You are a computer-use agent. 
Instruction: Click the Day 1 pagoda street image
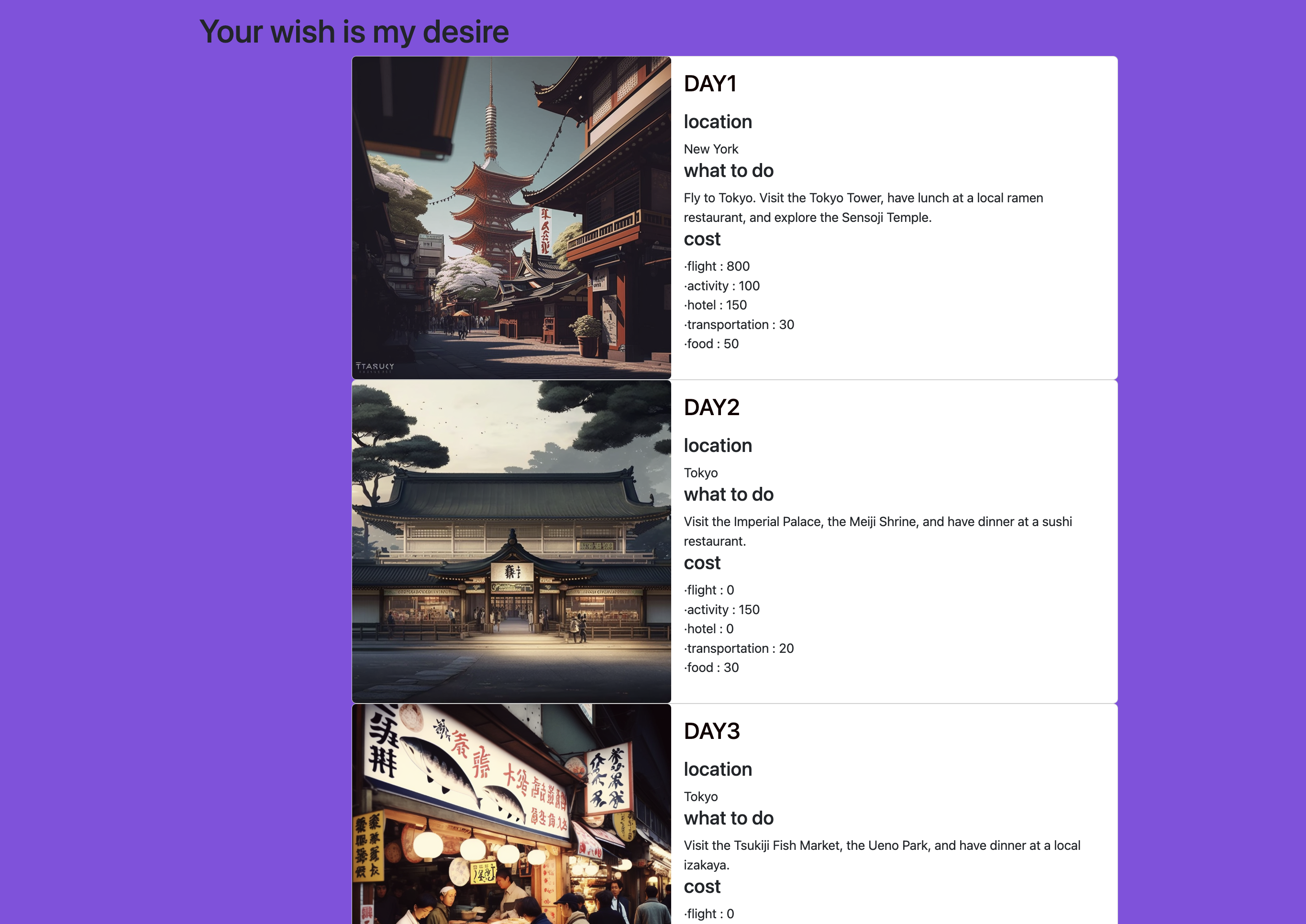coord(511,217)
